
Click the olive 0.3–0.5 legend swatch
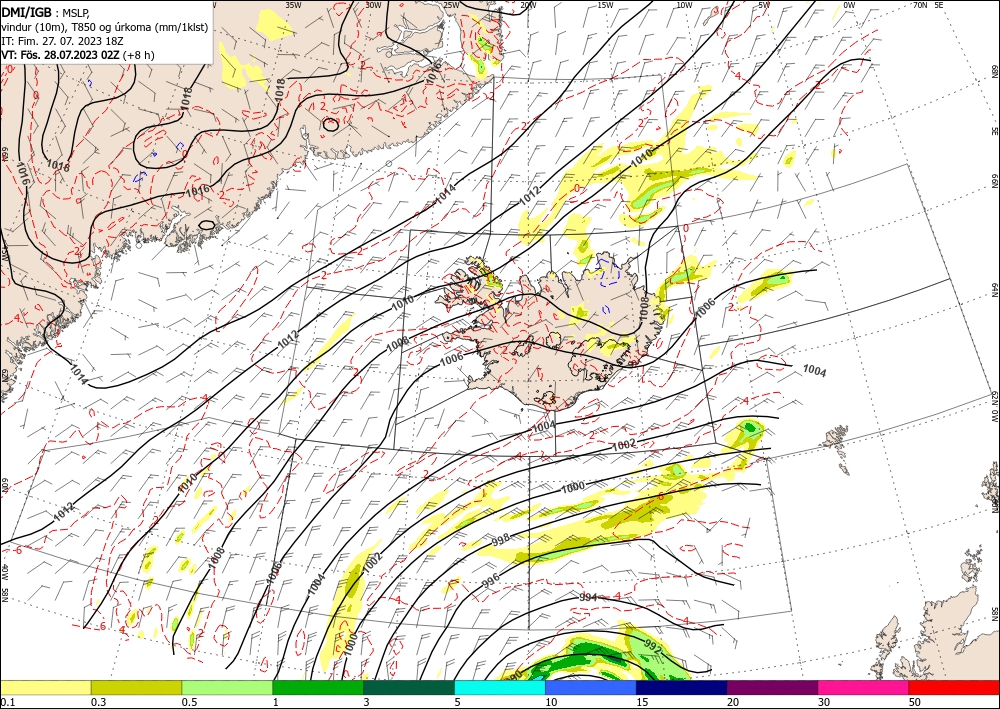136,687
